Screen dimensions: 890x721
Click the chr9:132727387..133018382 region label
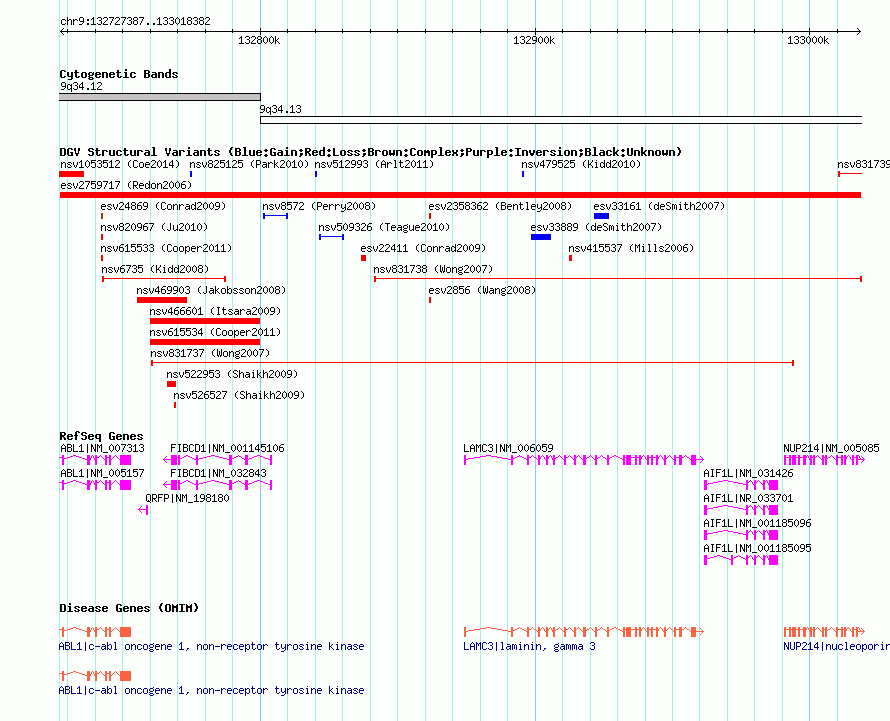point(135,21)
